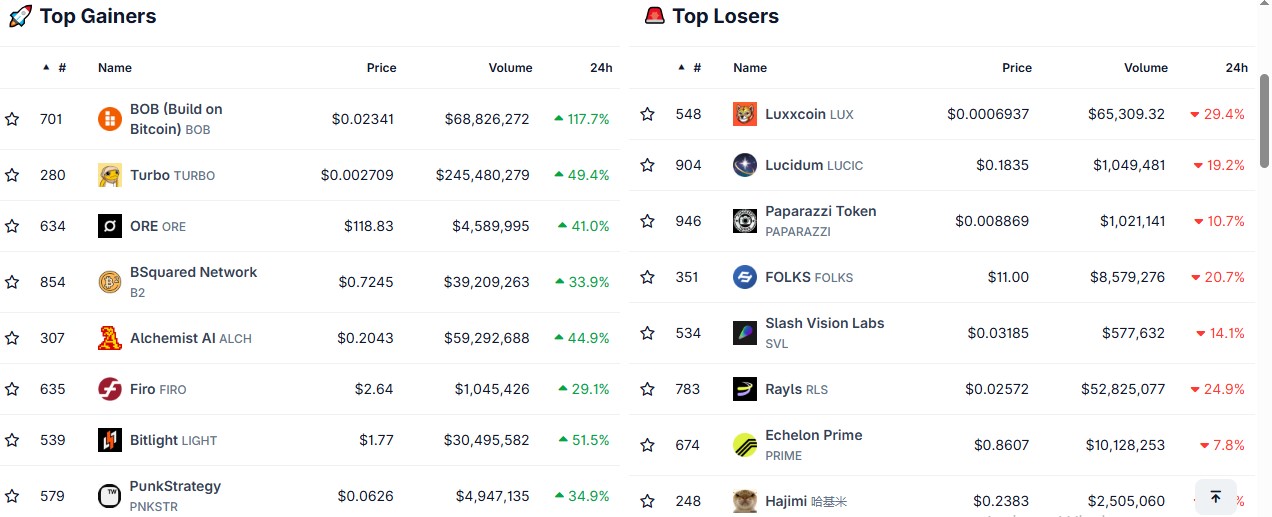Open the Turbo TURBO coin page
1272x517 pixels.
click(x=172, y=175)
